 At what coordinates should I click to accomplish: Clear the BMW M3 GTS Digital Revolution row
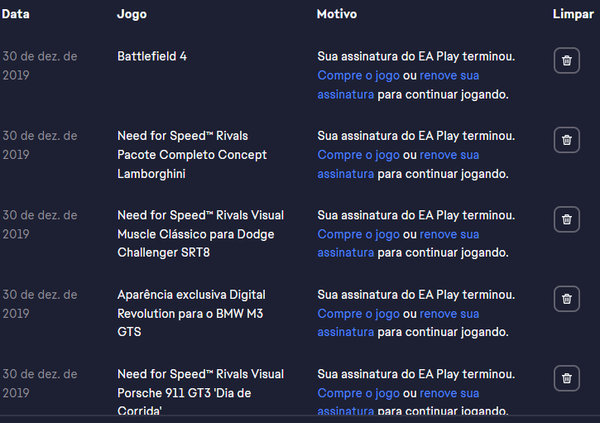click(x=567, y=299)
